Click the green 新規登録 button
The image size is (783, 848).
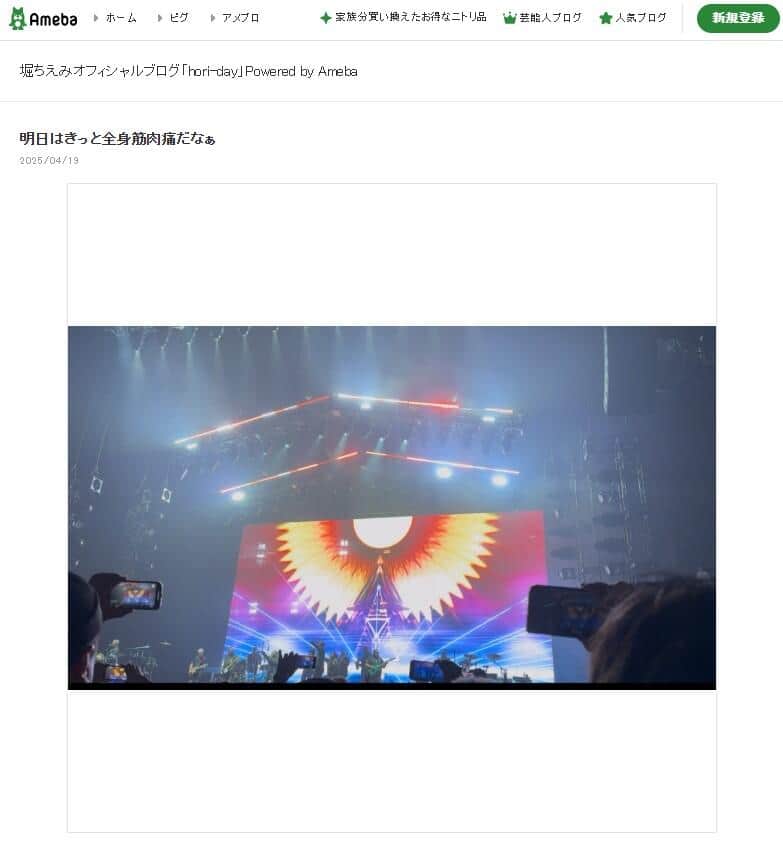click(738, 18)
